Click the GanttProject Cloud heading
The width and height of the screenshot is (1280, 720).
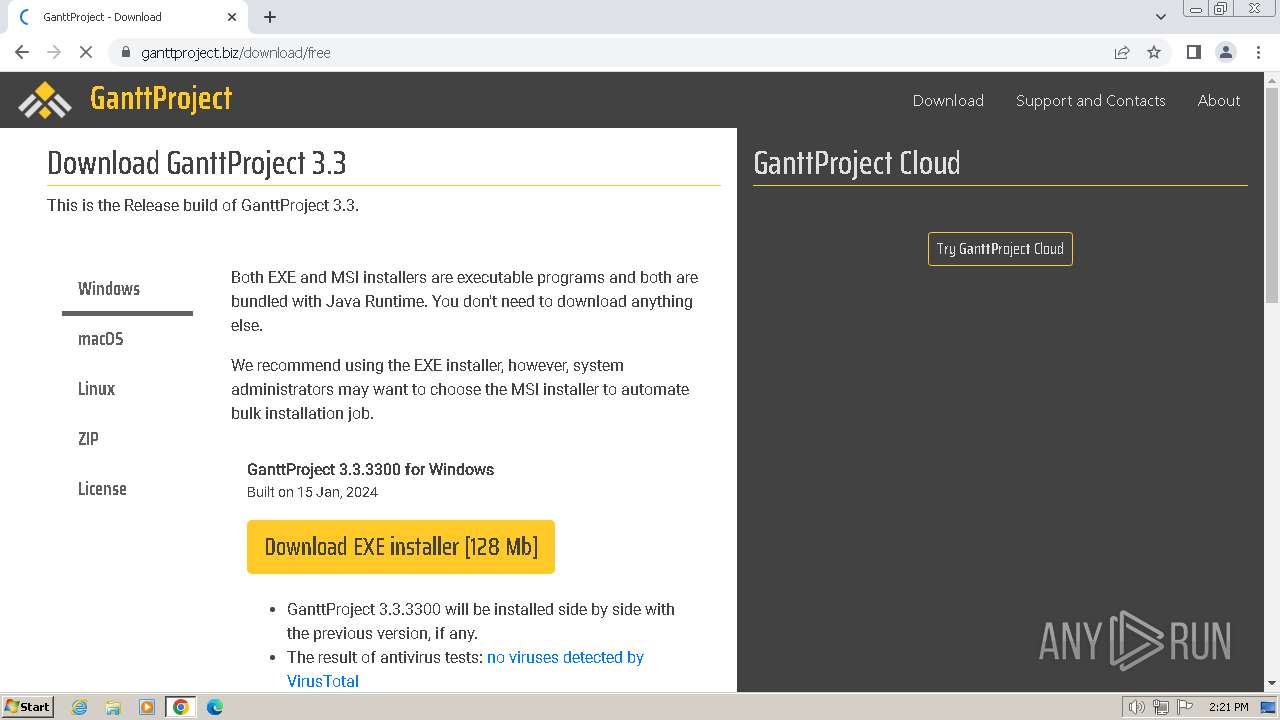pos(857,163)
